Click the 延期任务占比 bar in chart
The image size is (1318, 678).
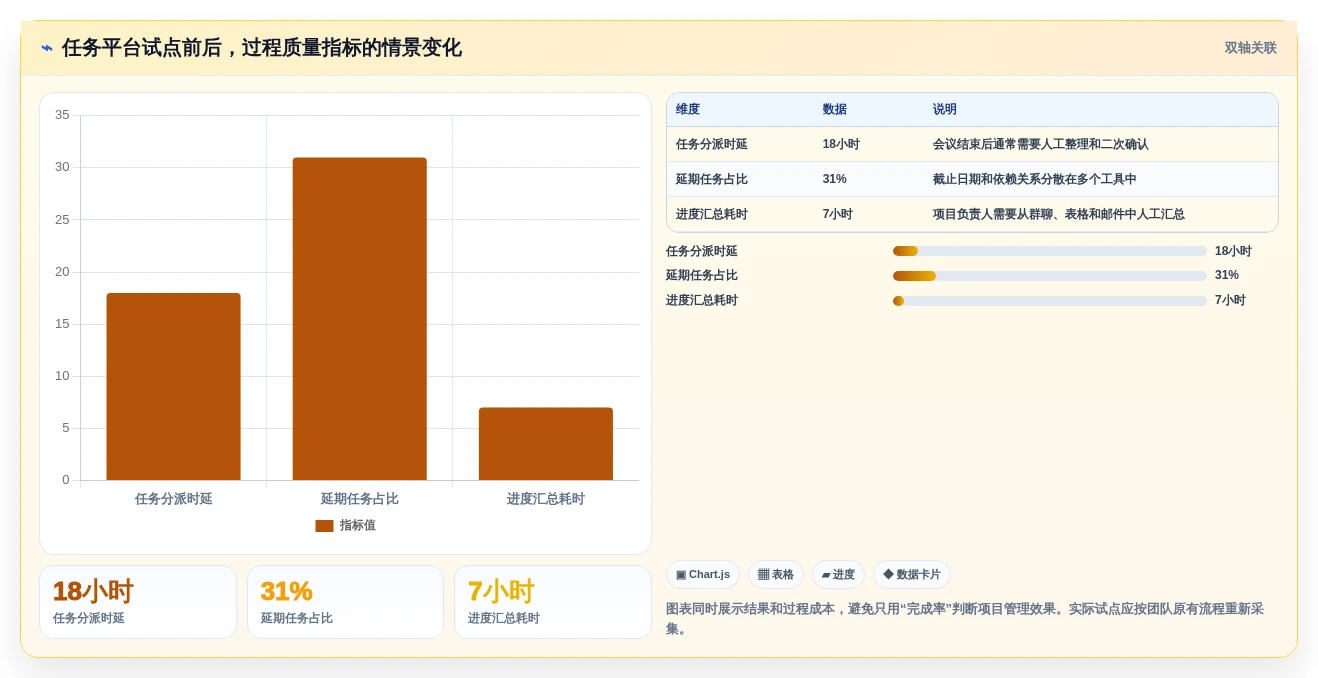click(359, 319)
